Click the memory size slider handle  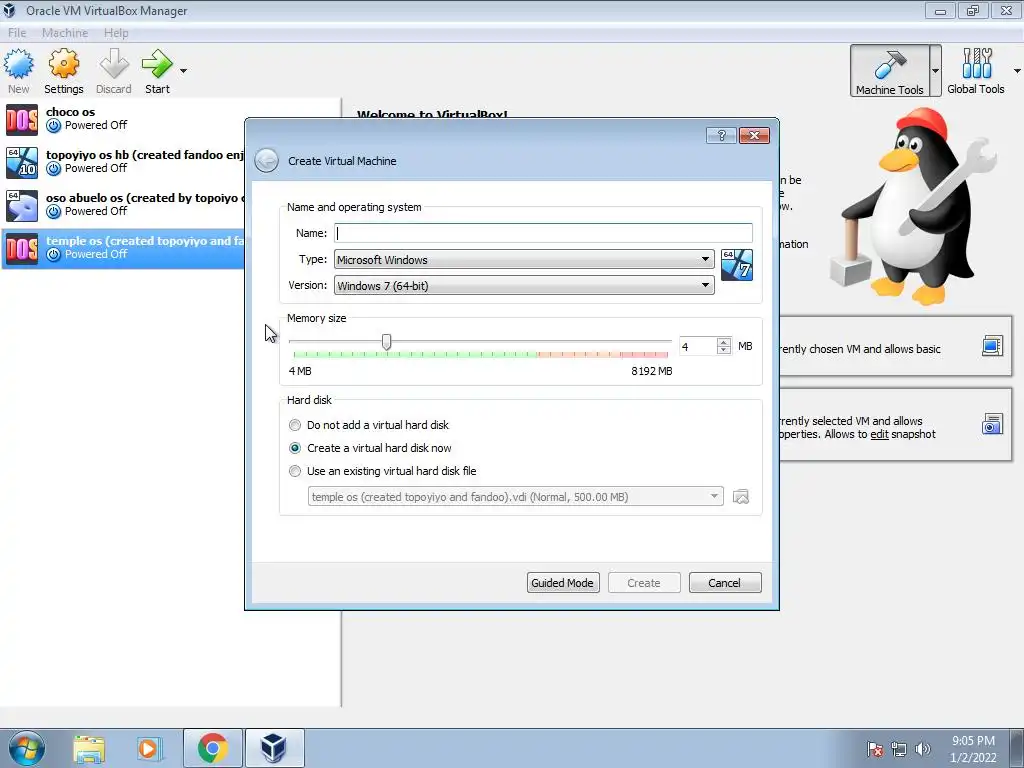coord(387,342)
